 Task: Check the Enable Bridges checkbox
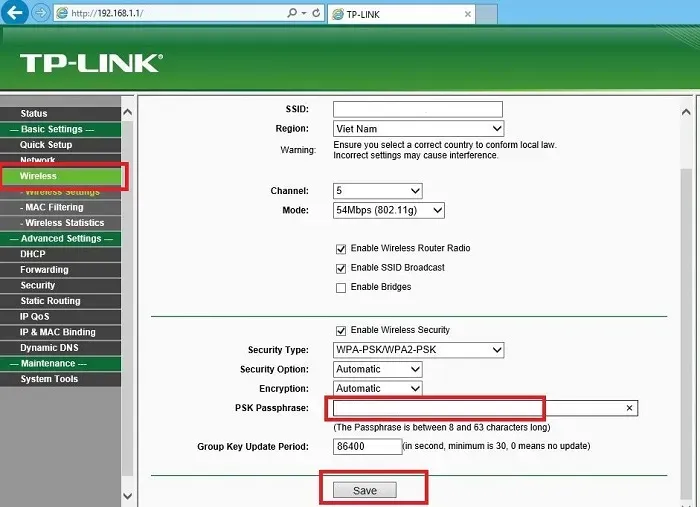(341, 287)
